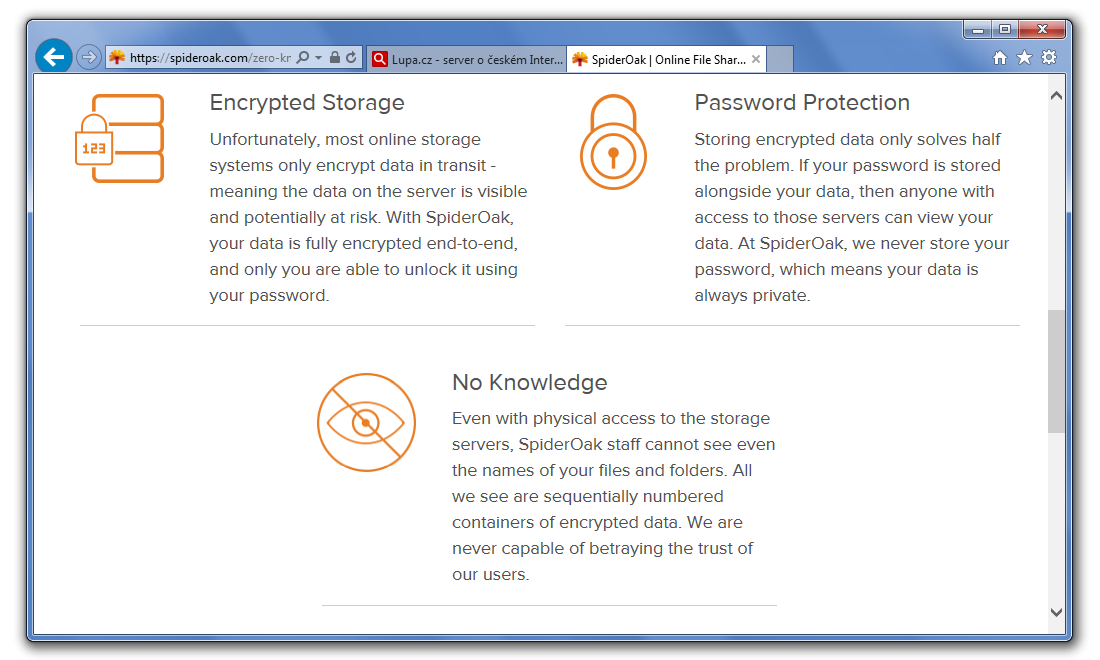Switch to the Lupa.cz tab

point(465,59)
